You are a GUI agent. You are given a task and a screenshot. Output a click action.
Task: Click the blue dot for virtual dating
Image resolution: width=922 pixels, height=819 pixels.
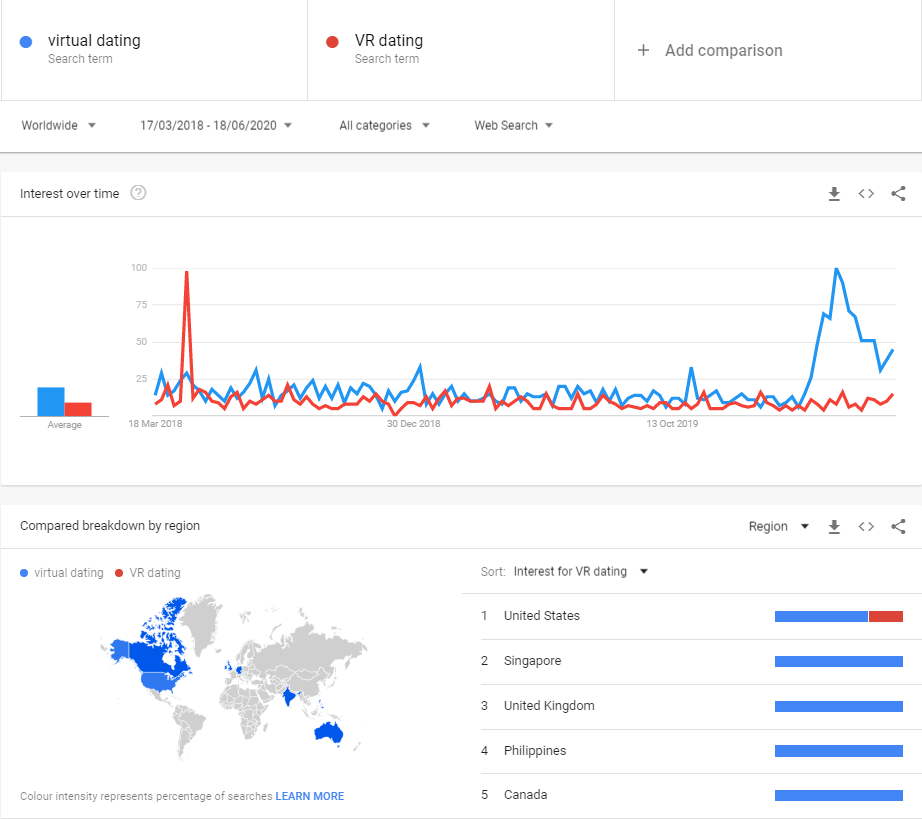[x=26, y=42]
